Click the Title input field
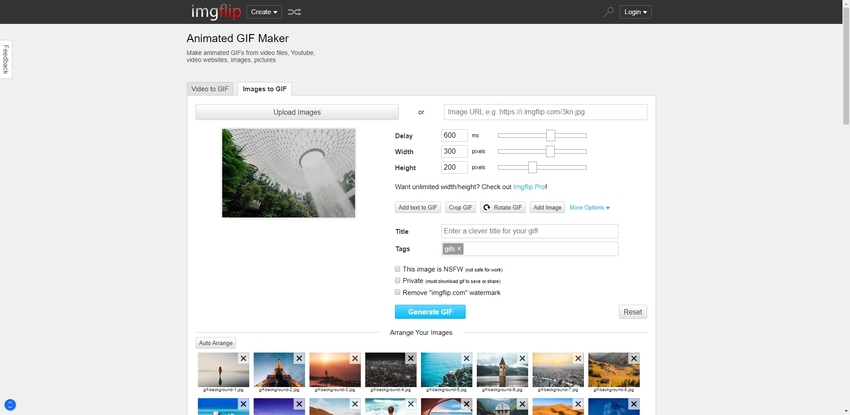850x415 pixels. [x=530, y=231]
